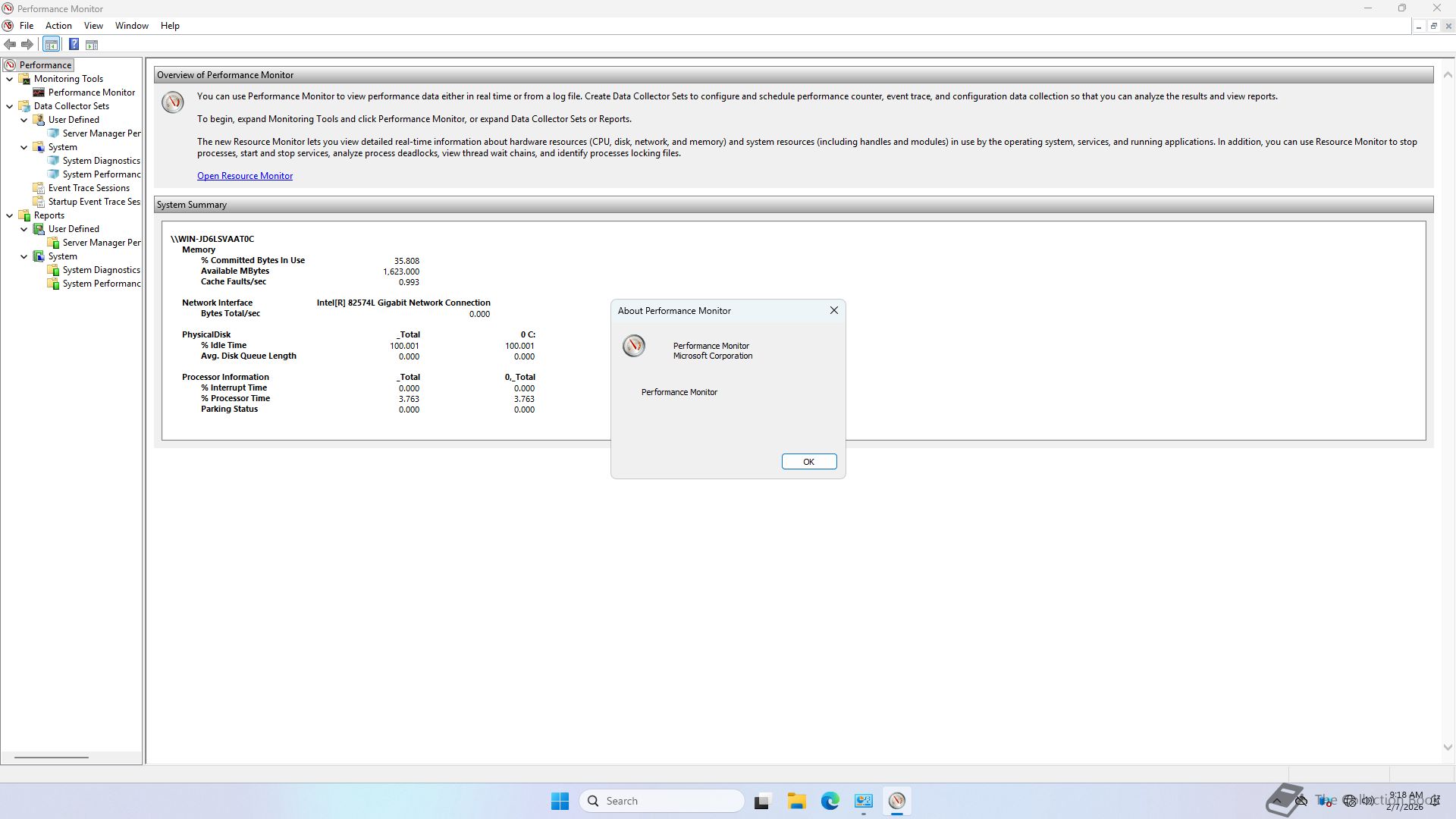Click the Show/Hide Console Tree toolbar icon
The image size is (1456, 819).
tap(51, 45)
